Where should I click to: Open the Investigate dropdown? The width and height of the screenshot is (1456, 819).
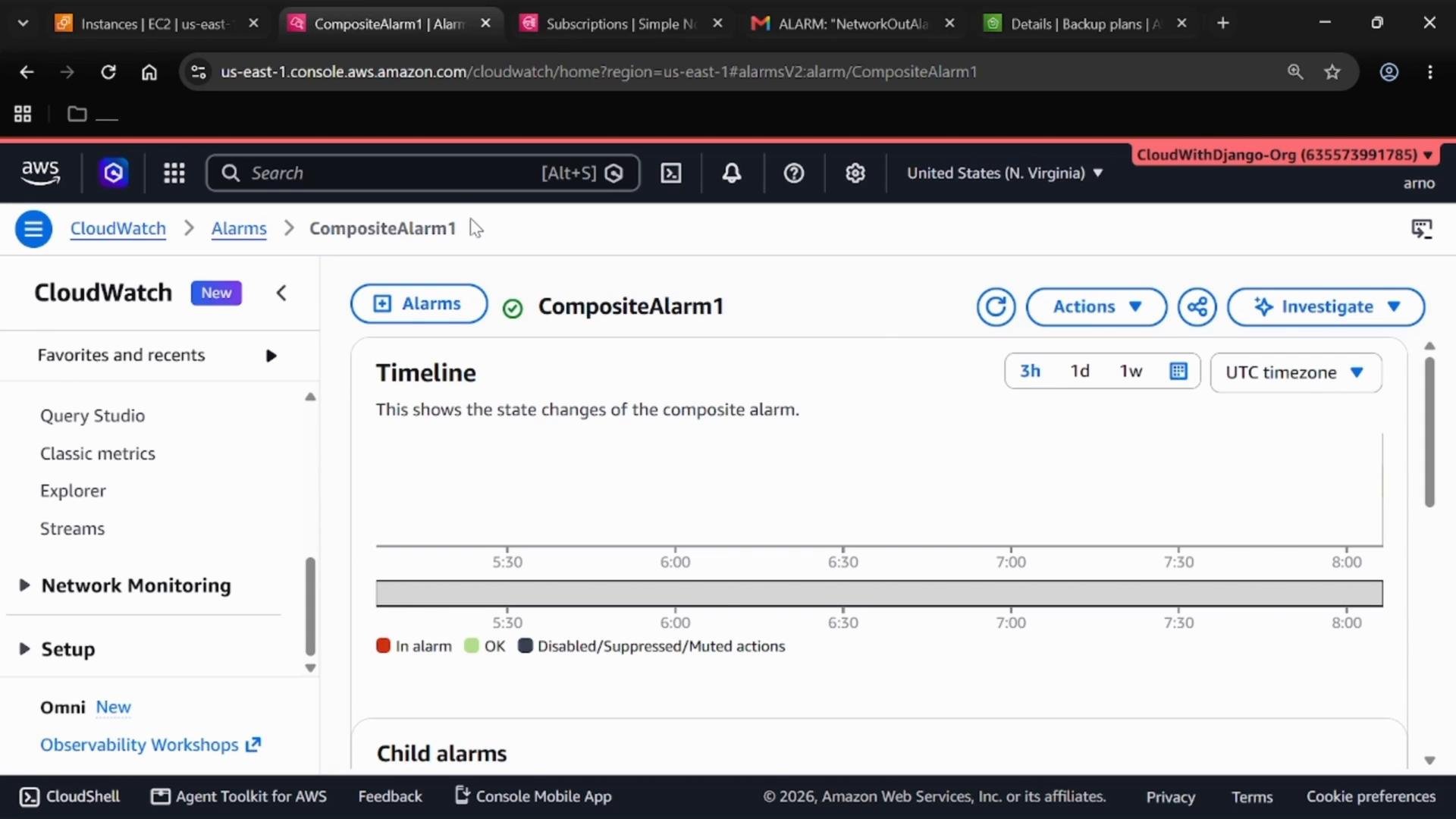pyautogui.click(x=1326, y=307)
